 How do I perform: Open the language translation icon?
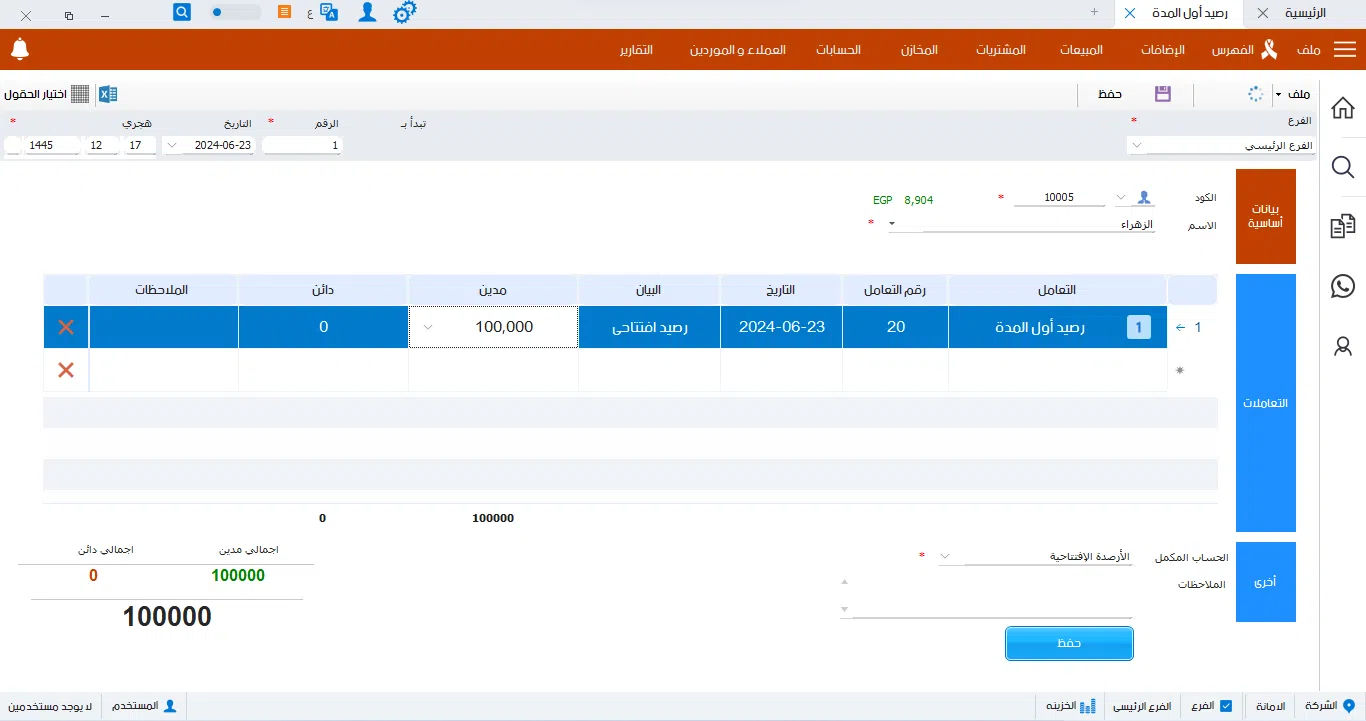click(x=329, y=13)
